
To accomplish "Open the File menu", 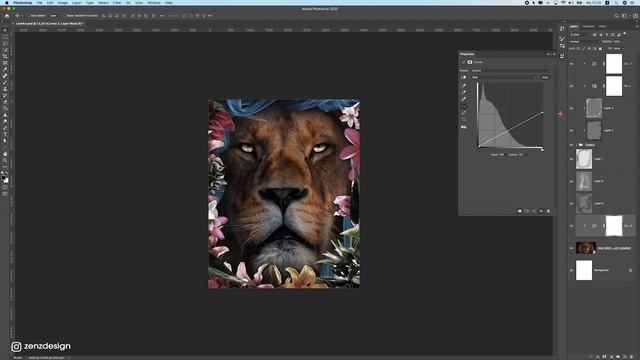I will click(x=39, y=2).
